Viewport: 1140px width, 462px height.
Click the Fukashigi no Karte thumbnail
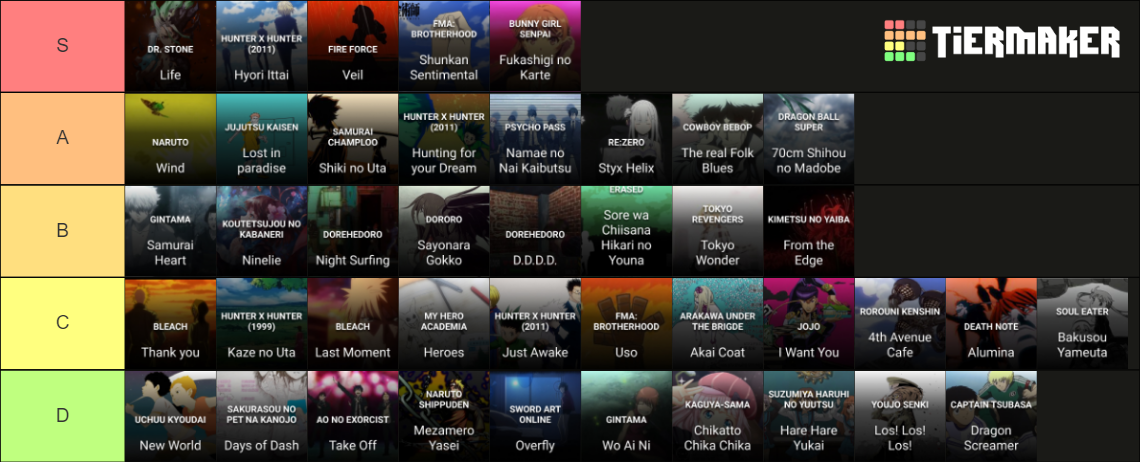(x=535, y=45)
